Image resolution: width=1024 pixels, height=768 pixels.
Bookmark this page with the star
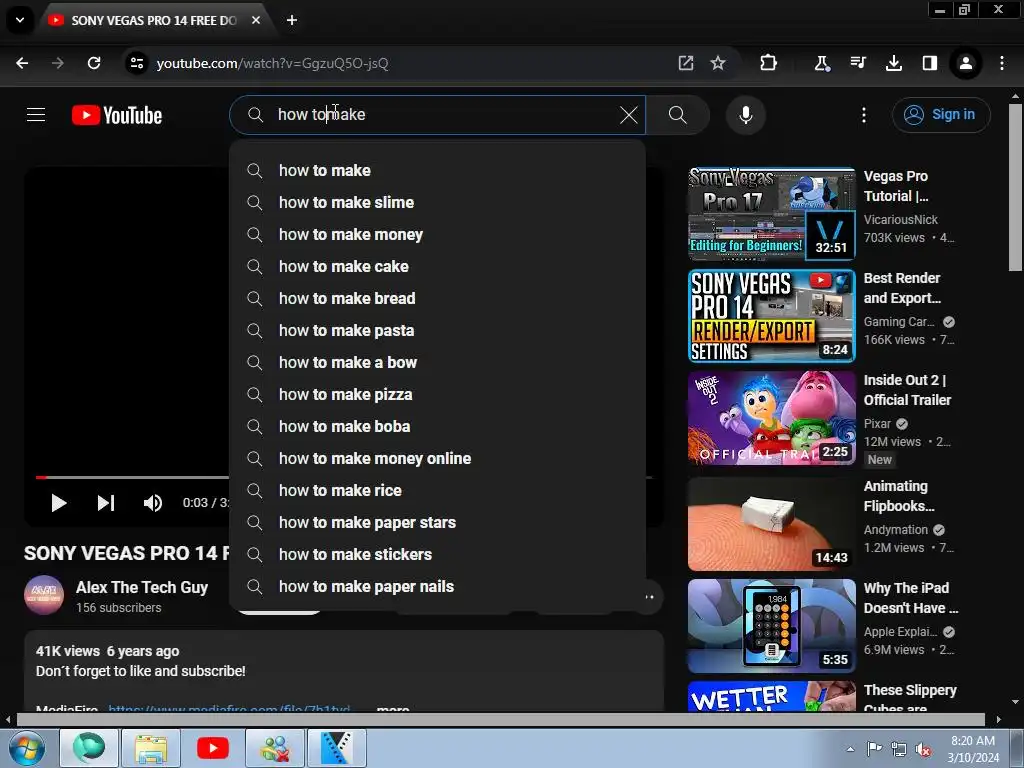(x=718, y=63)
